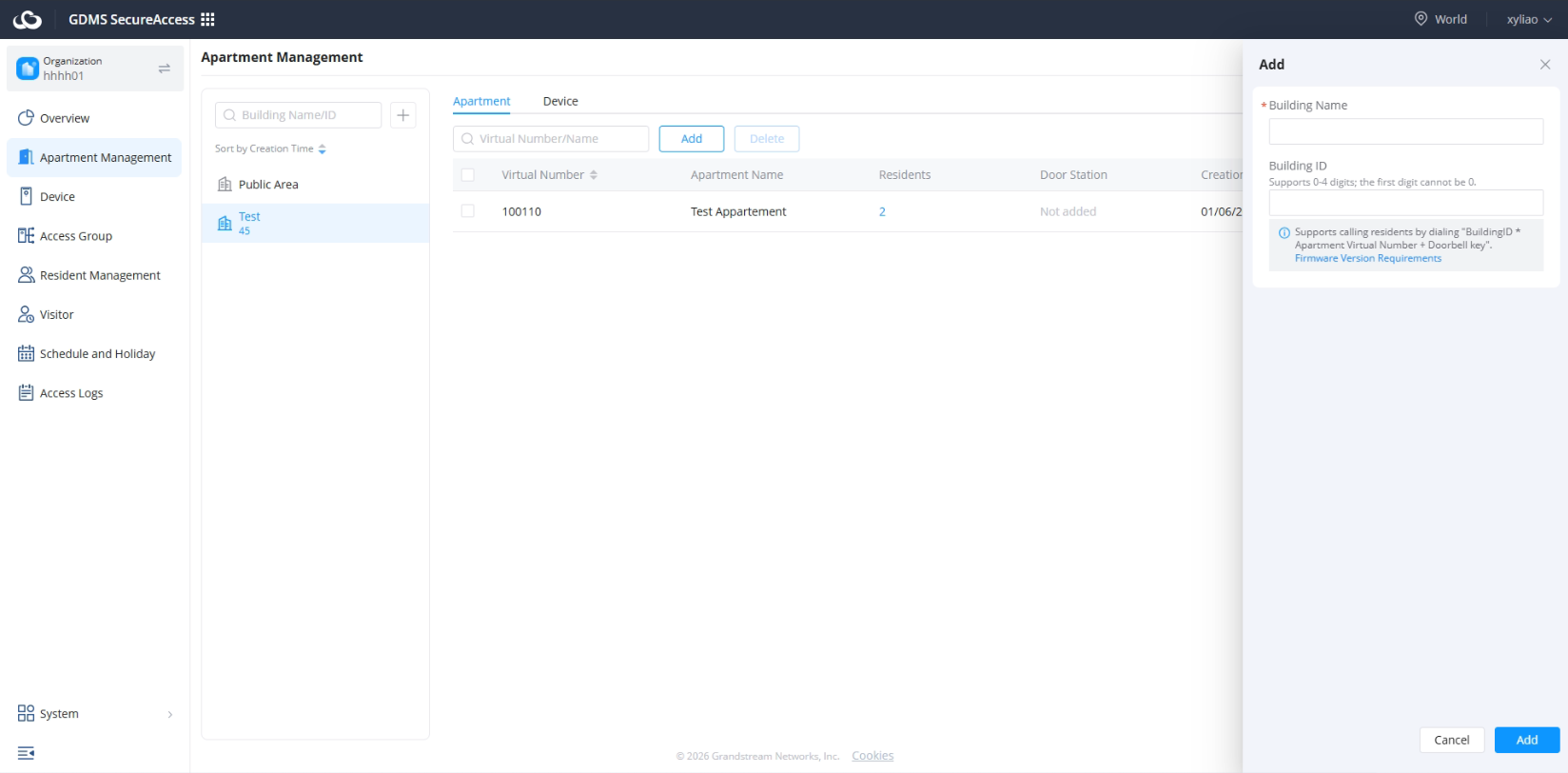Image resolution: width=1568 pixels, height=773 pixels.
Task: Click the Access Logs sidebar icon
Action: 27,392
